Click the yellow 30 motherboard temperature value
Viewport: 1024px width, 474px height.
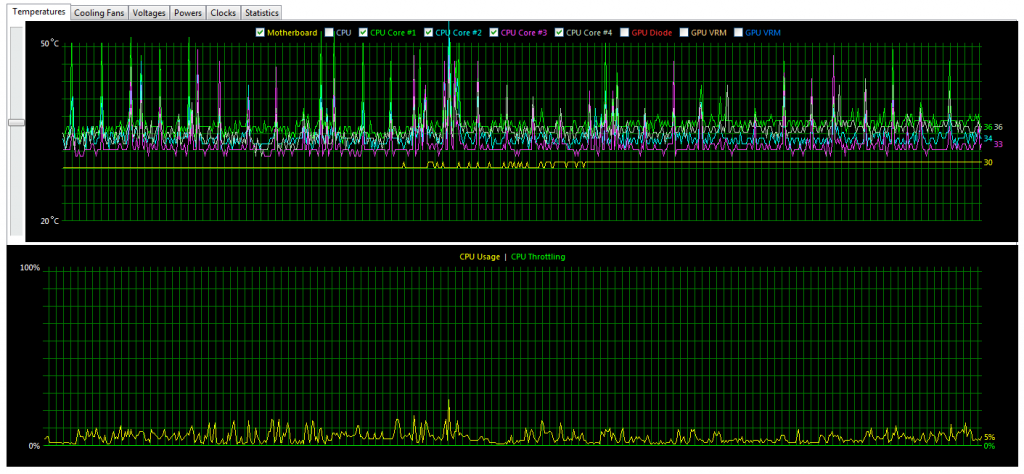click(x=987, y=163)
